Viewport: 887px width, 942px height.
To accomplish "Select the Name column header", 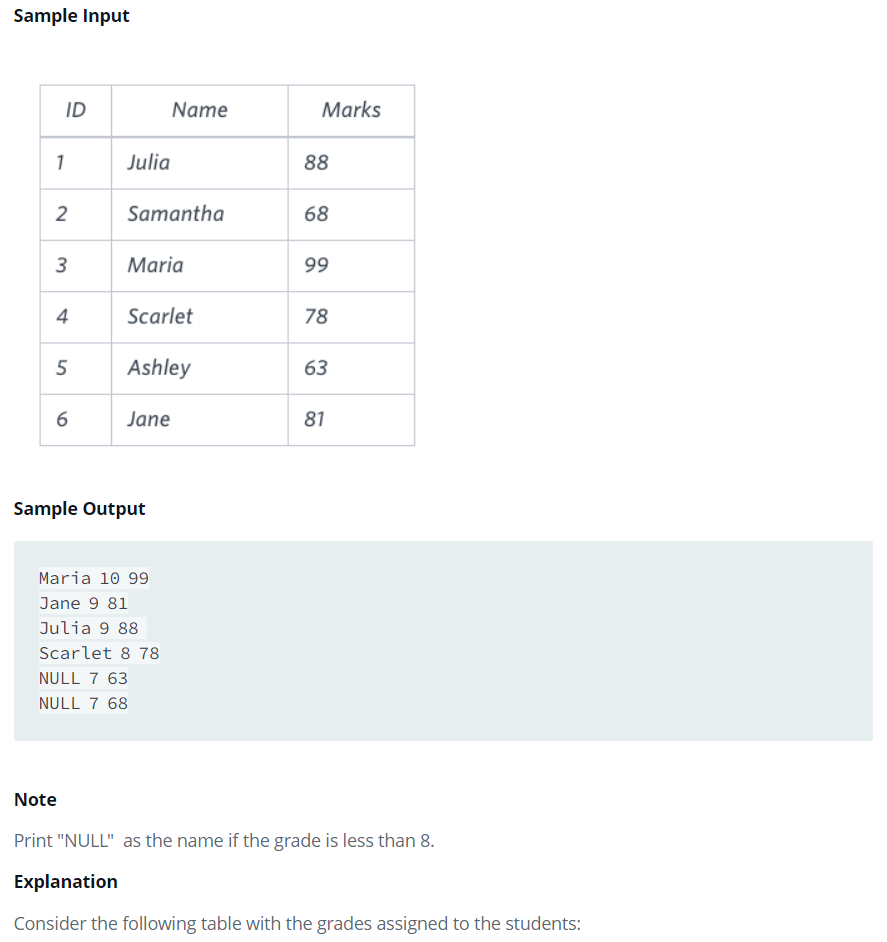I will tap(200, 111).
